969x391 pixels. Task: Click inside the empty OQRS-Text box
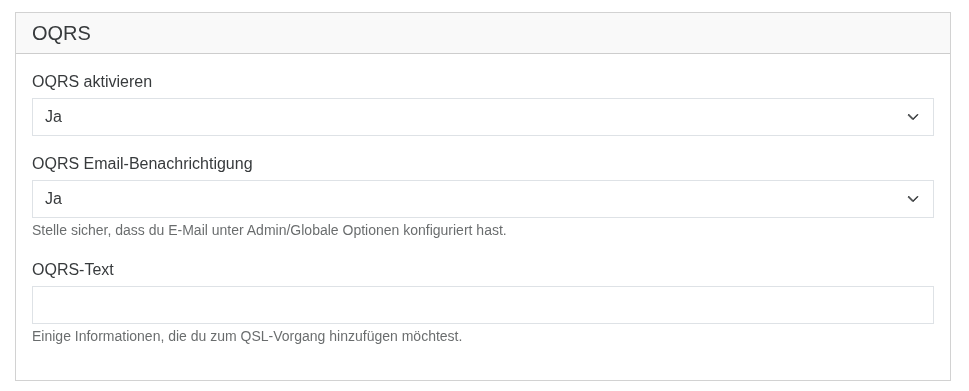[483, 305]
